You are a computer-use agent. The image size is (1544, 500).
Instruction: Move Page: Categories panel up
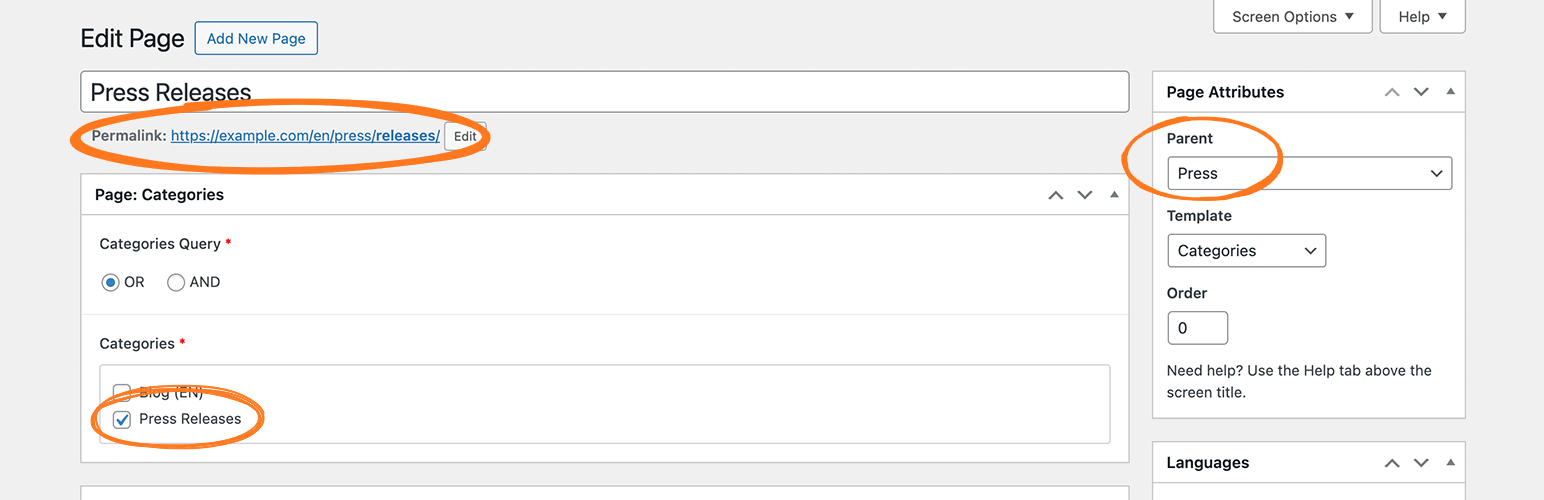[x=1055, y=195]
